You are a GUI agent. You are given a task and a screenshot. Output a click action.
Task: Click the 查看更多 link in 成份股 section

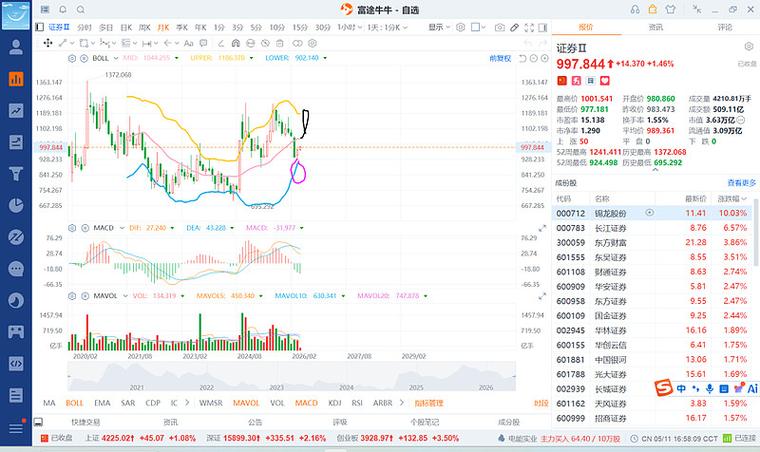pos(741,183)
